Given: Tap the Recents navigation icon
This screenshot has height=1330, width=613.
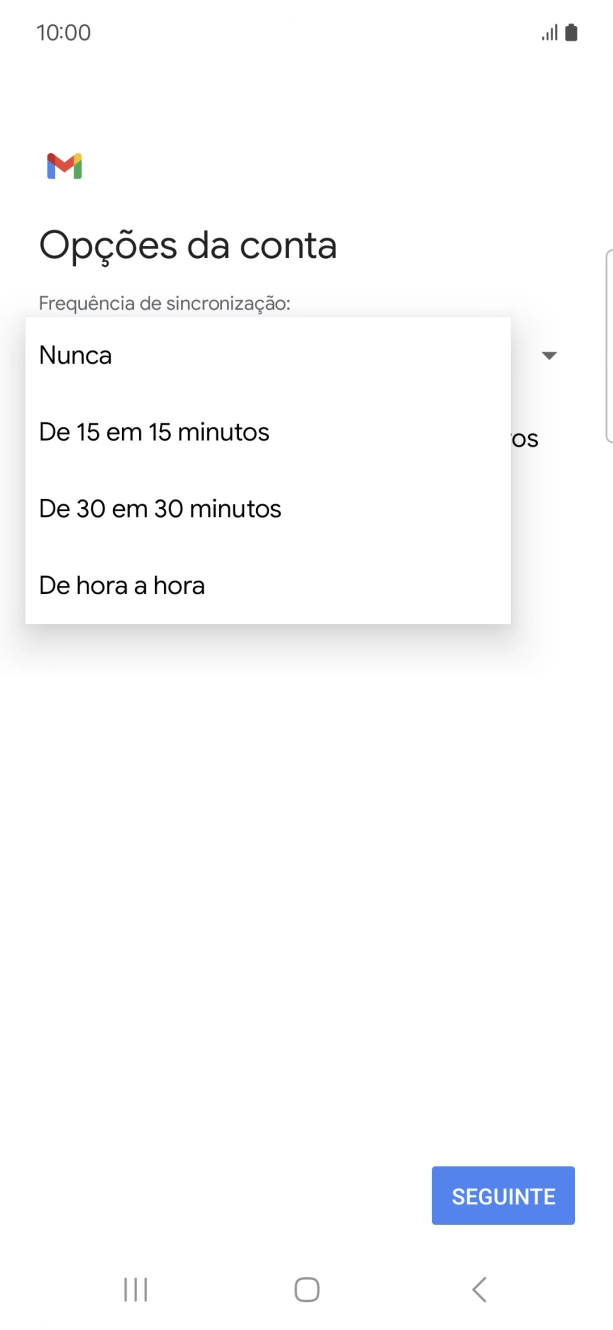Looking at the screenshot, I should (x=134, y=1289).
